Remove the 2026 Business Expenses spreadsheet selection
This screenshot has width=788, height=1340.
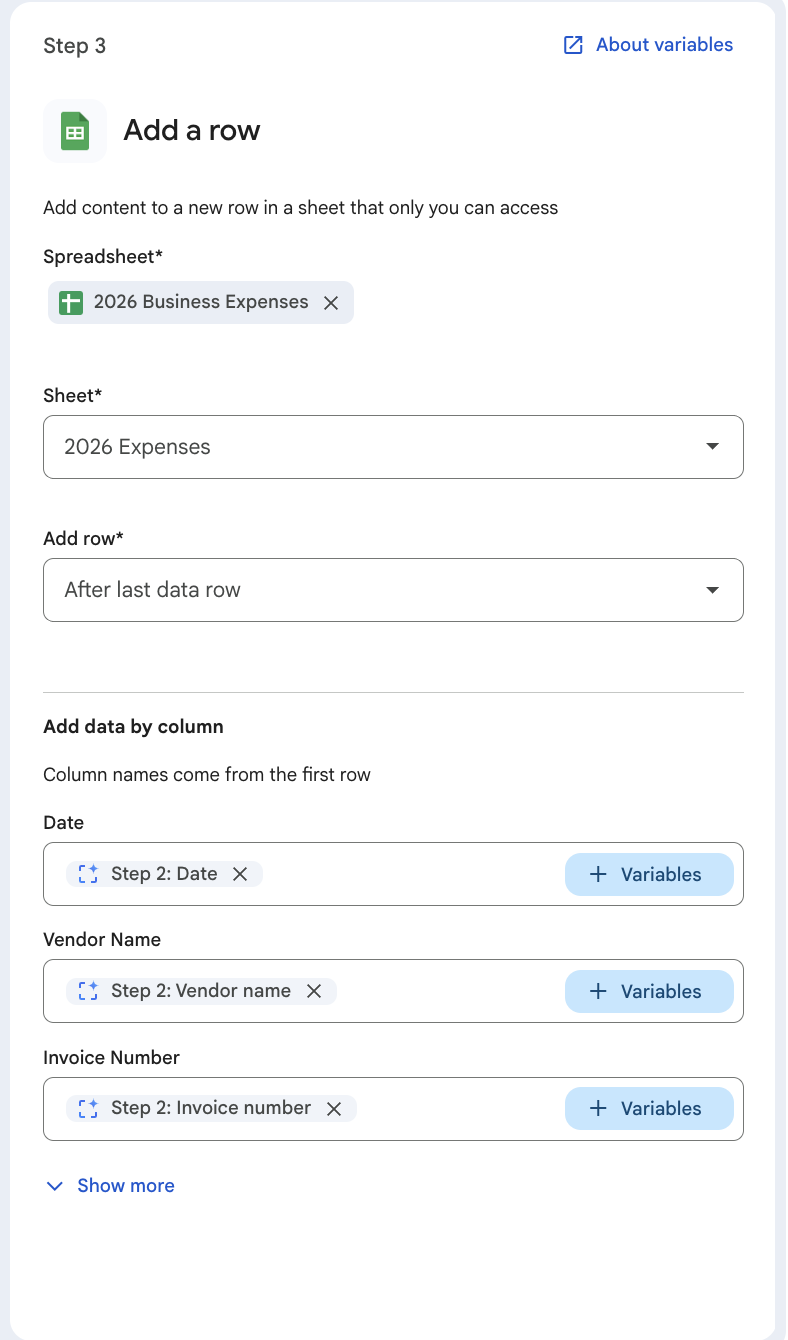331,301
